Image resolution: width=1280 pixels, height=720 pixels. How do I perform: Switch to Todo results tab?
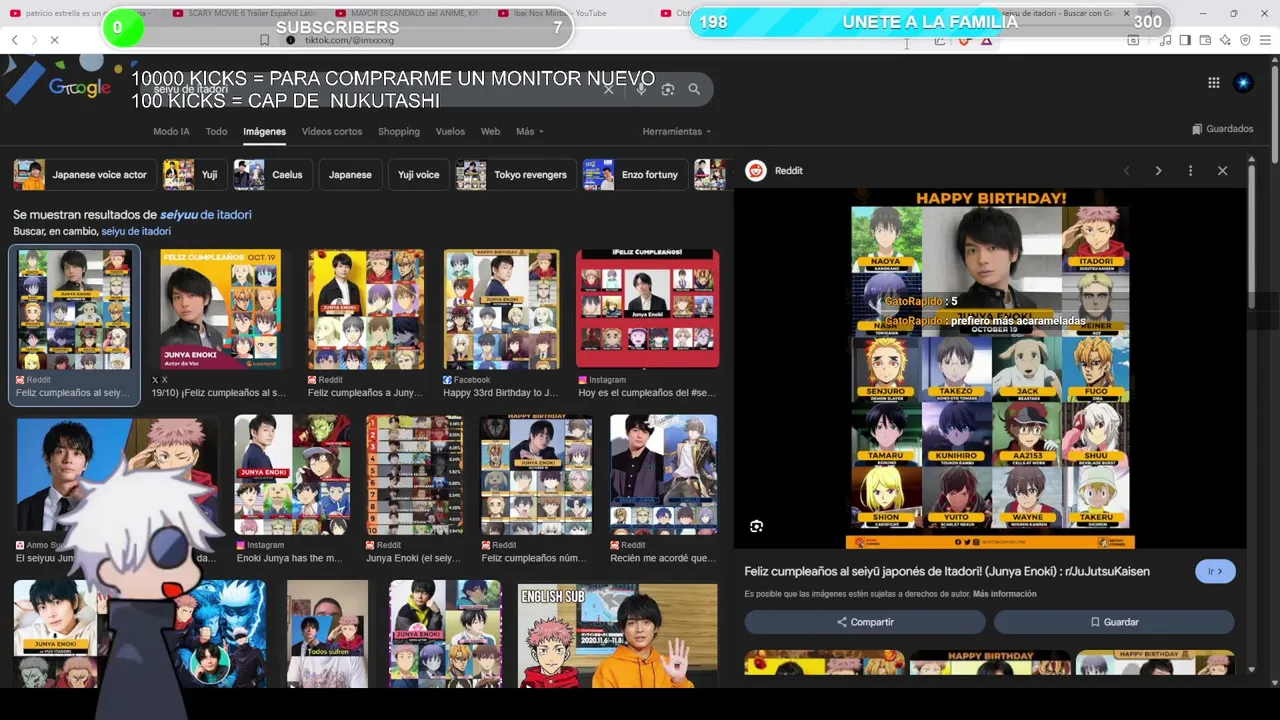[x=216, y=131]
